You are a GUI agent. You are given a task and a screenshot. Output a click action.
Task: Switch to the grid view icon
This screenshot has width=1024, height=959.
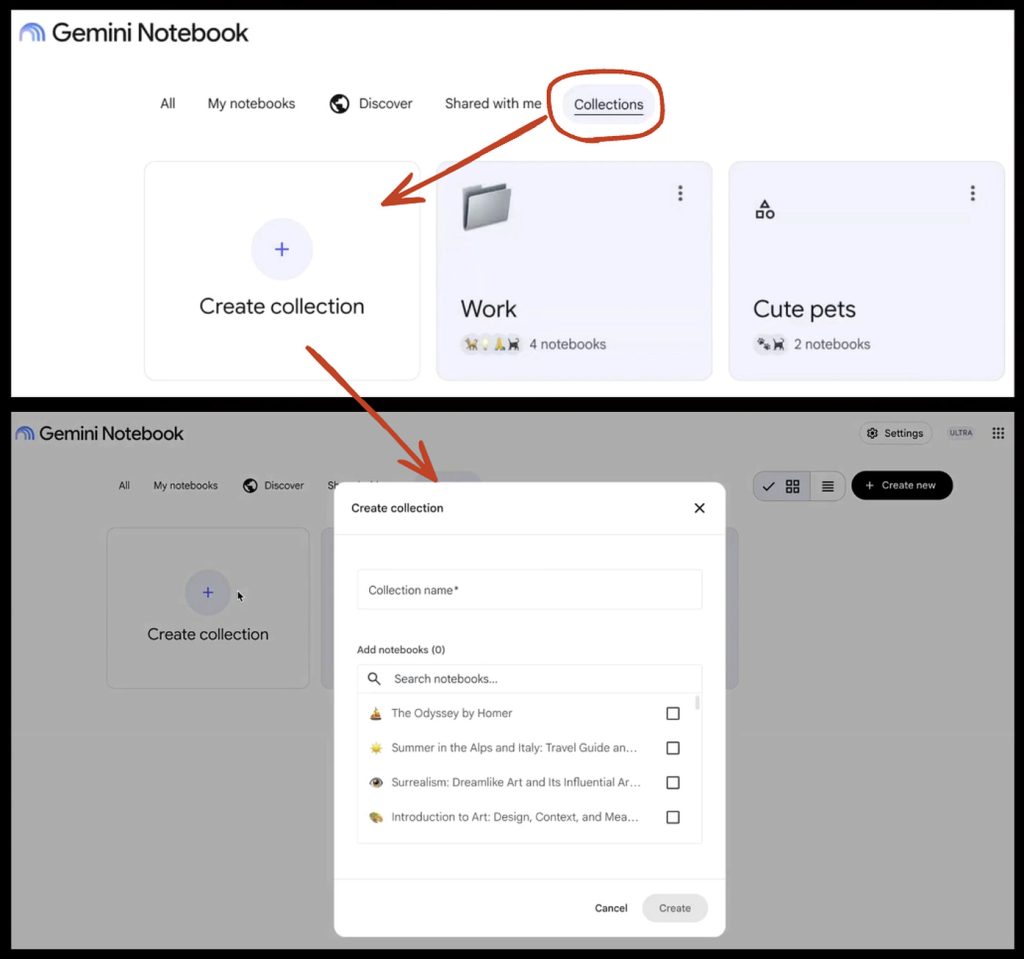coord(792,486)
